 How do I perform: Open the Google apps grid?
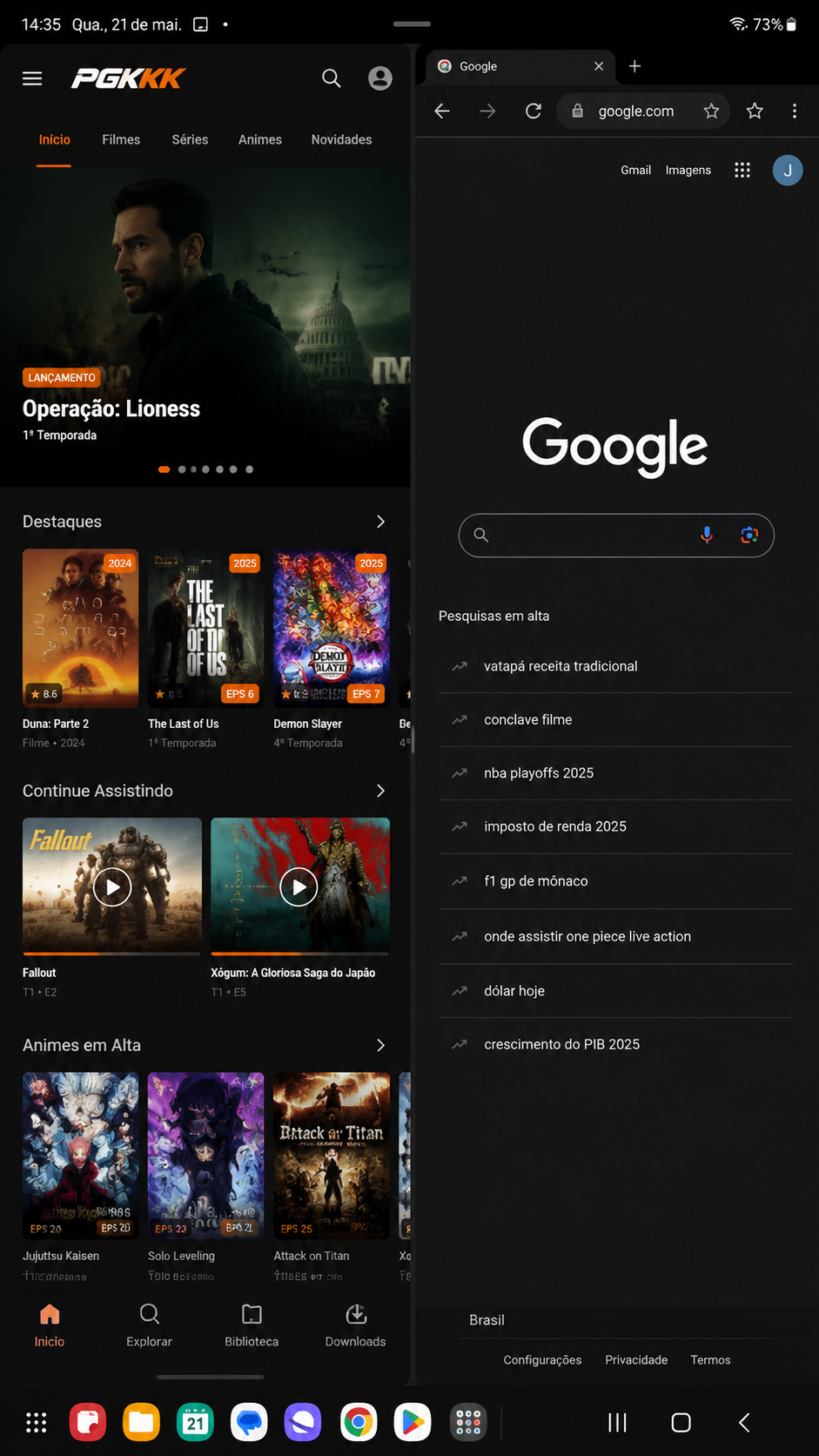coord(742,170)
